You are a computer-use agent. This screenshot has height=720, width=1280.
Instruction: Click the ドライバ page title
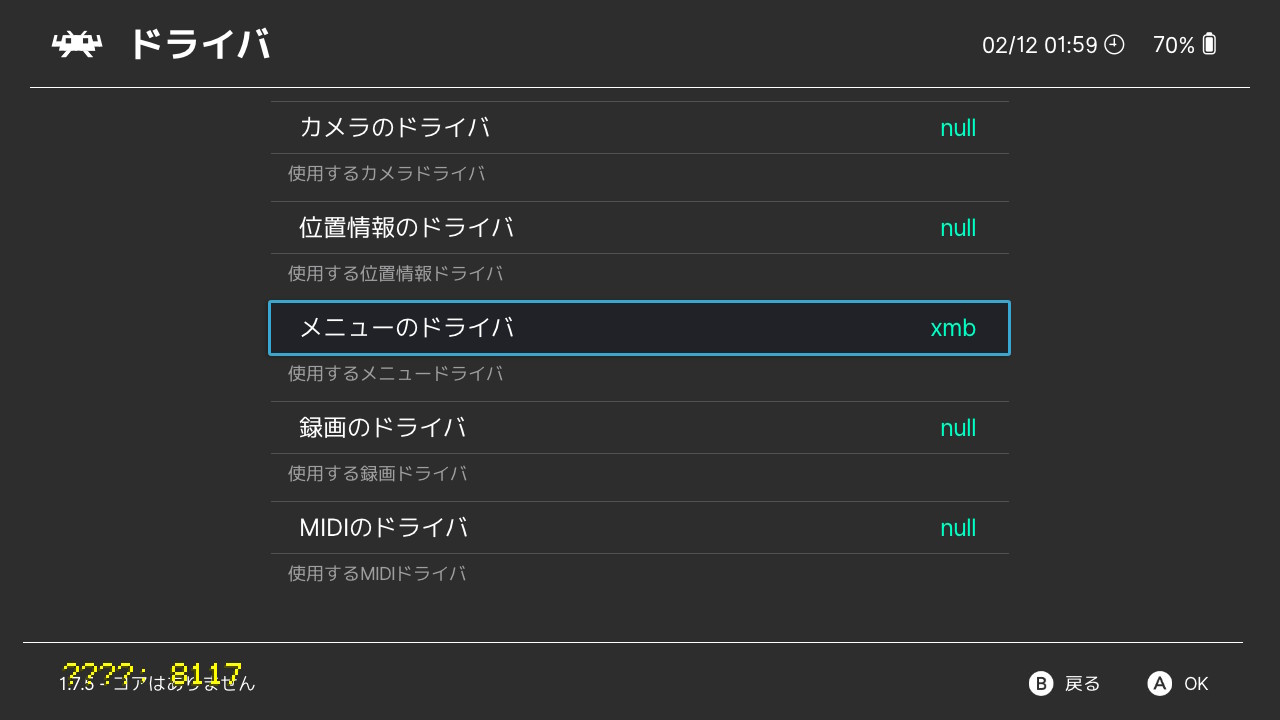click(200, 45)
